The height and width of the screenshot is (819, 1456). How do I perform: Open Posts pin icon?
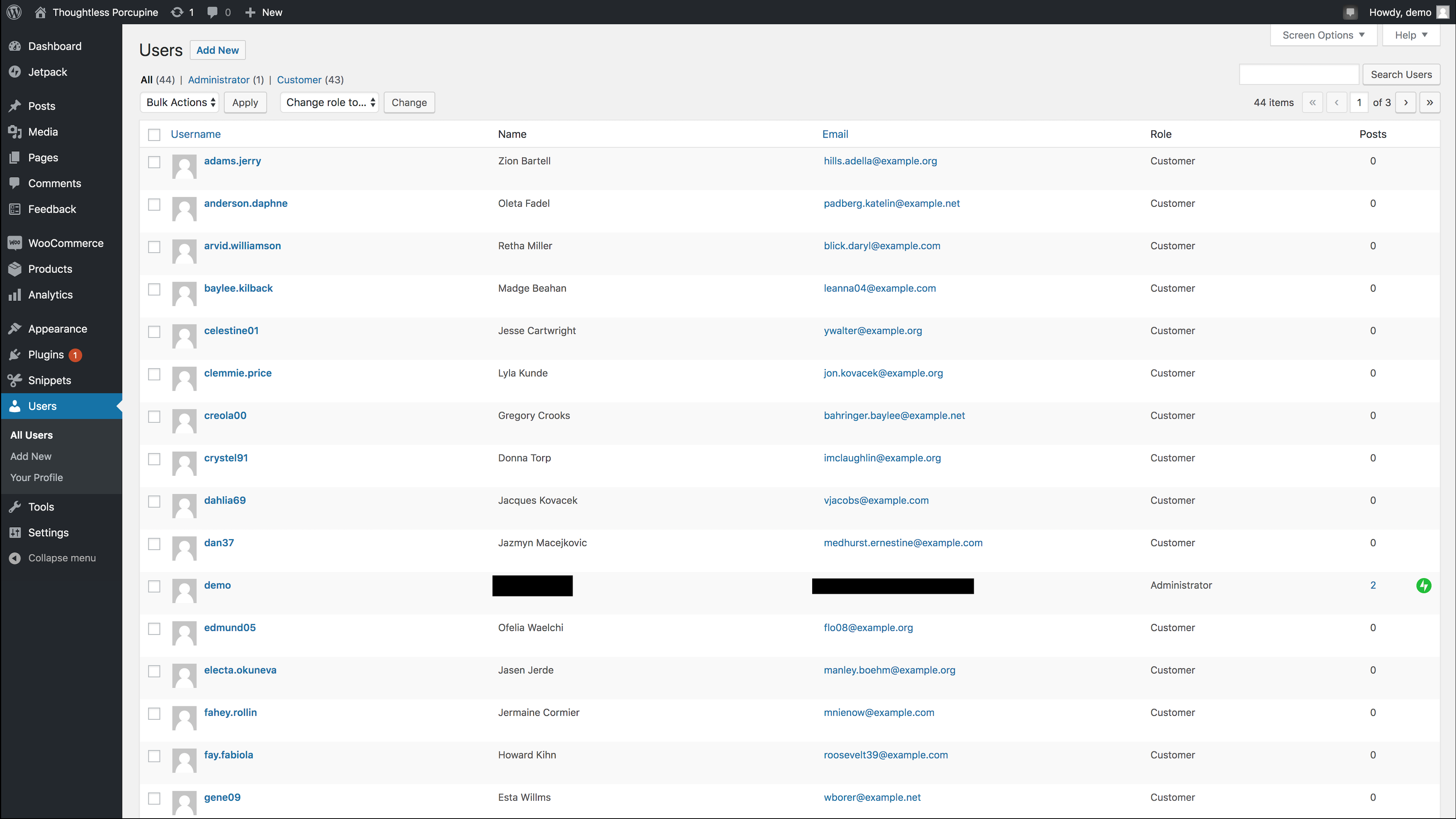click(x=15, y=106)
